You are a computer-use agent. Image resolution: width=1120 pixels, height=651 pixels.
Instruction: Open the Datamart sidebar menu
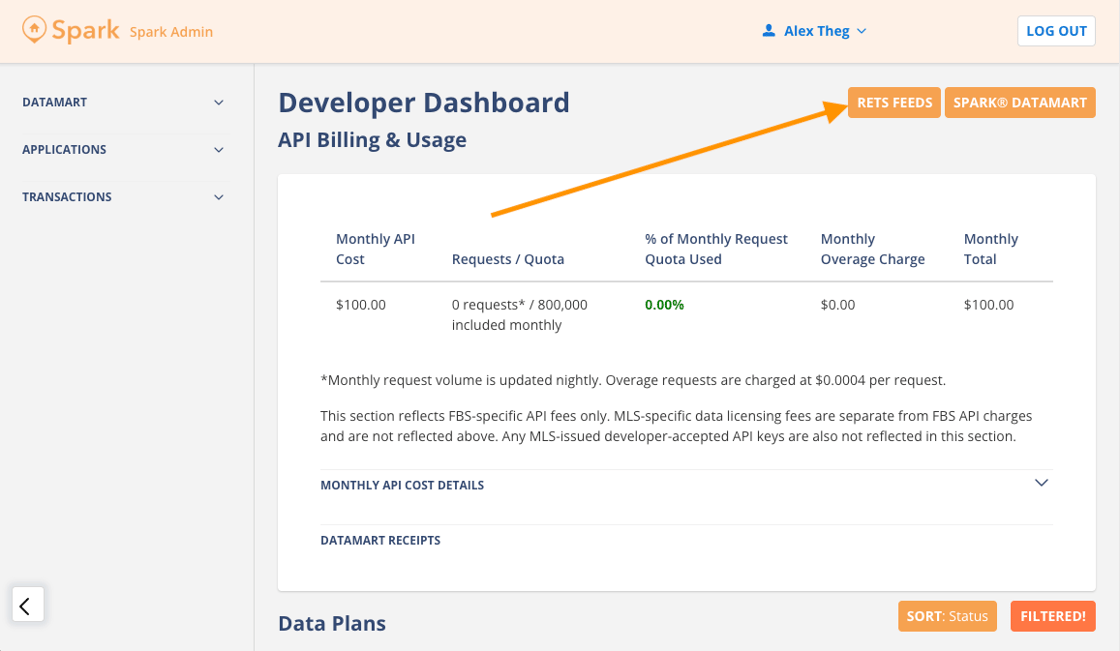pyautogui.click(x=55, y=103)
